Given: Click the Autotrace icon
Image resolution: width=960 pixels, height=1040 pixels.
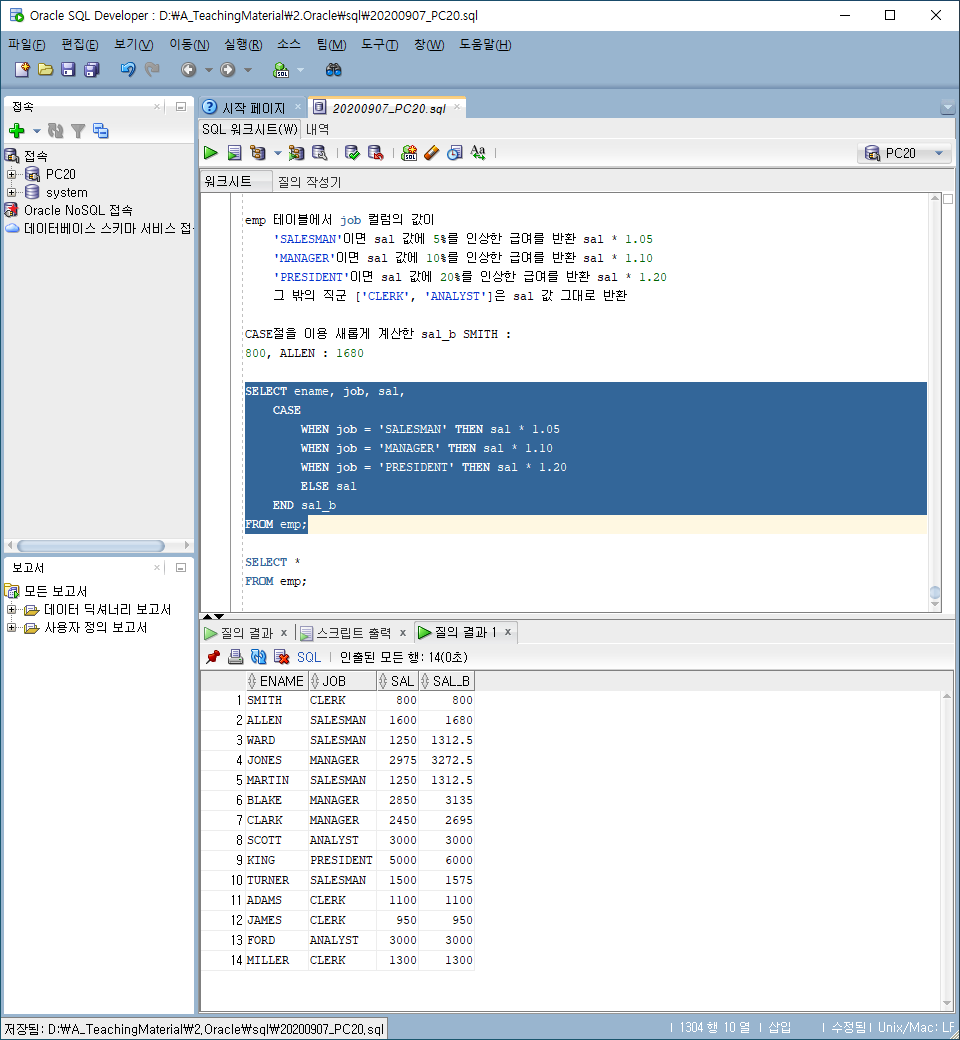Looking at the screenshot, I should [297, 153].
